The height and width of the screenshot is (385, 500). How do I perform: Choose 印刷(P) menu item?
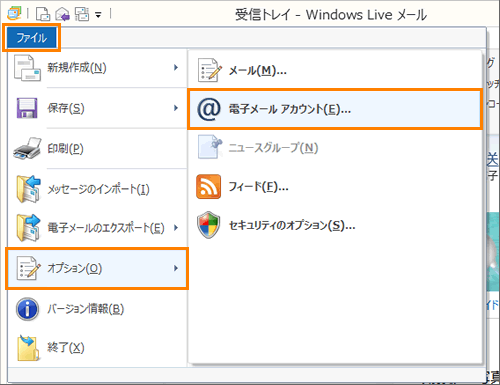(x=97, y=148)
